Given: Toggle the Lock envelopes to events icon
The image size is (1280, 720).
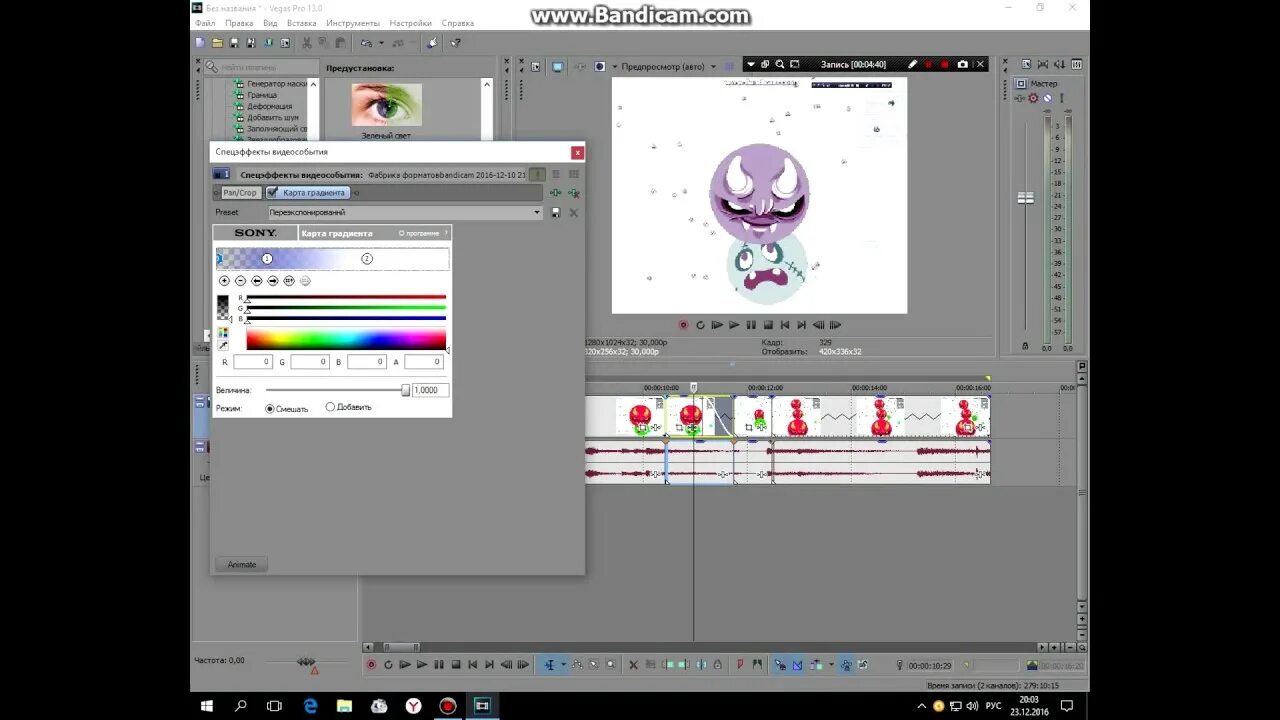Looking at the screenshot, I should [845, 664].
